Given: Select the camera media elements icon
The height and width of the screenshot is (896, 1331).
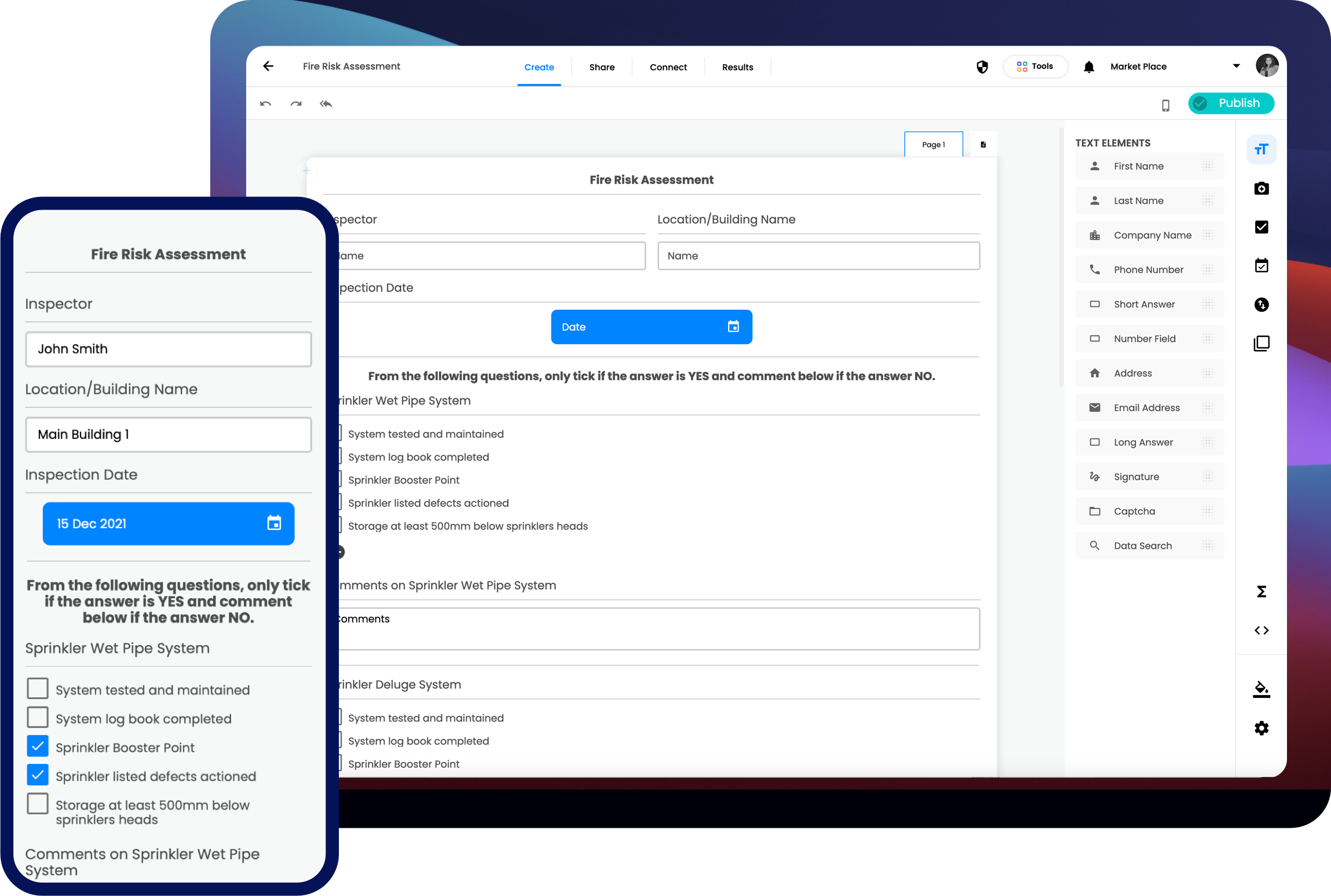Looking at the screenshot, I should click(1261, 188).
